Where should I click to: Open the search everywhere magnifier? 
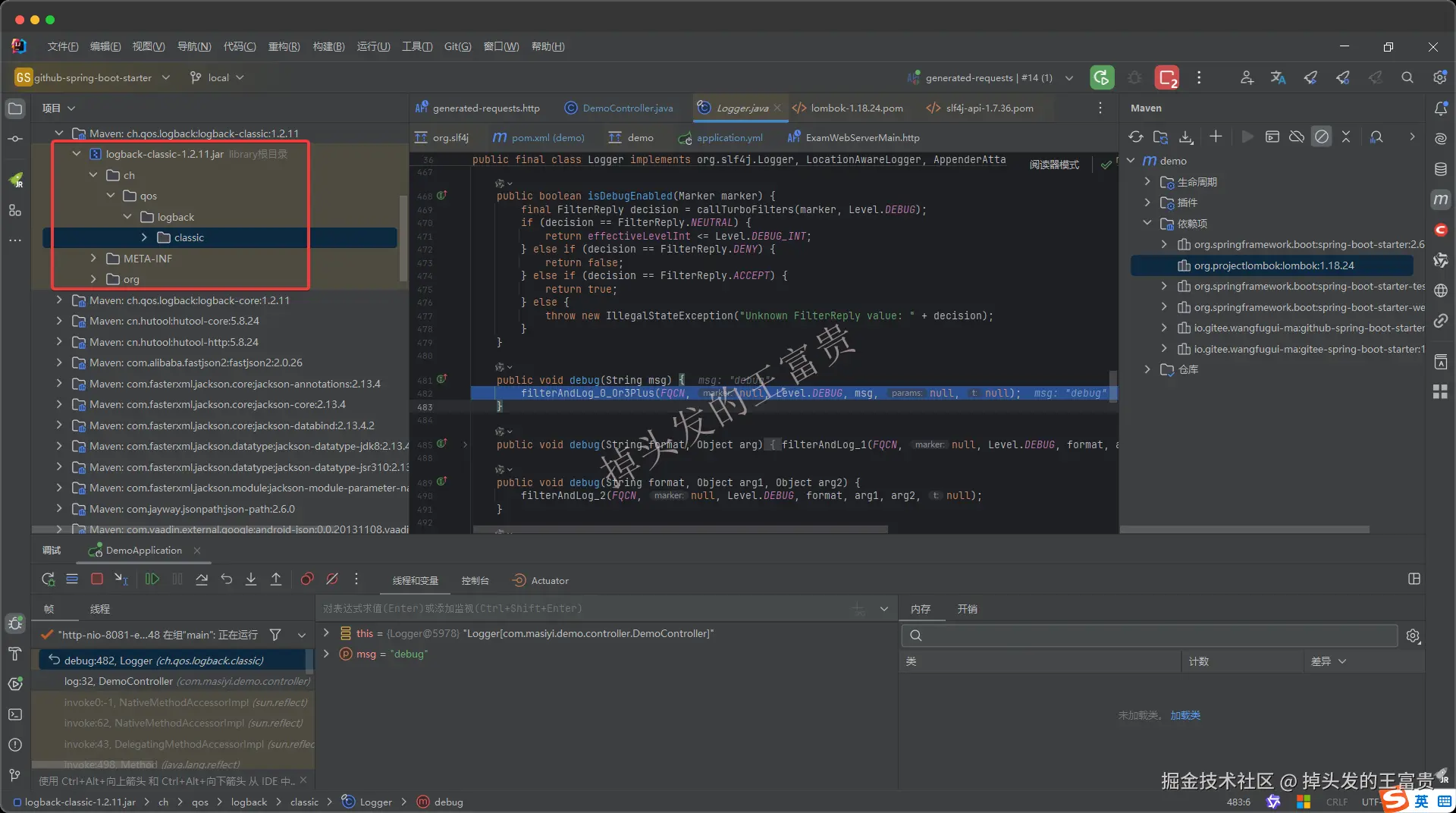(1407, 77)
